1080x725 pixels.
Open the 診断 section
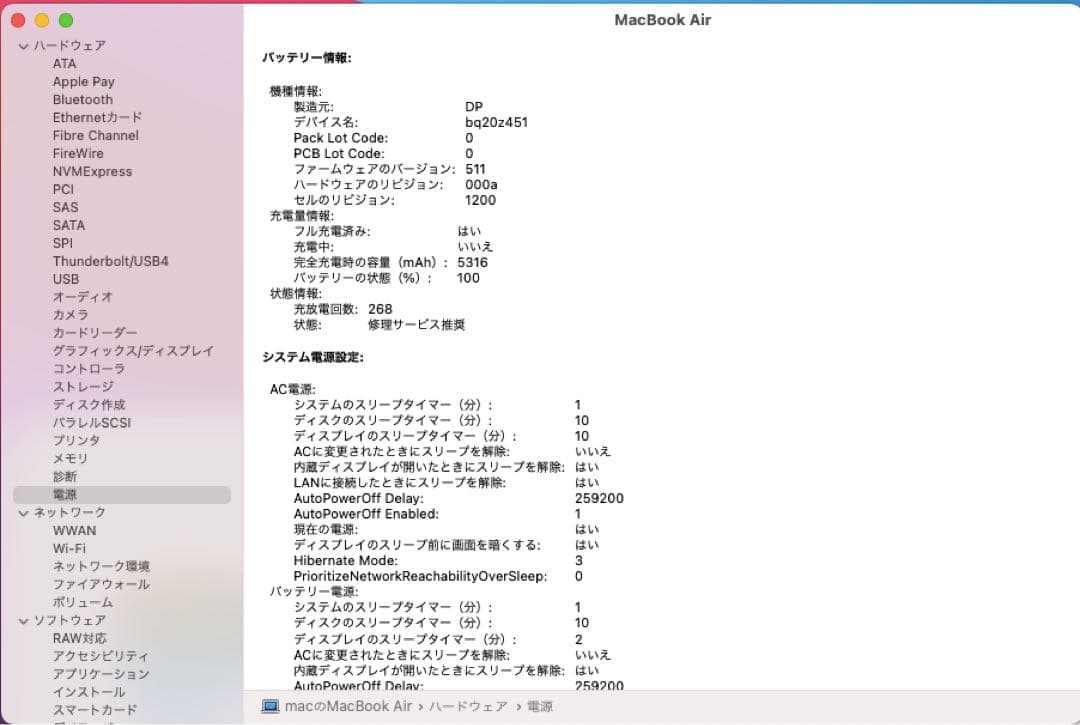coord(64,475)
